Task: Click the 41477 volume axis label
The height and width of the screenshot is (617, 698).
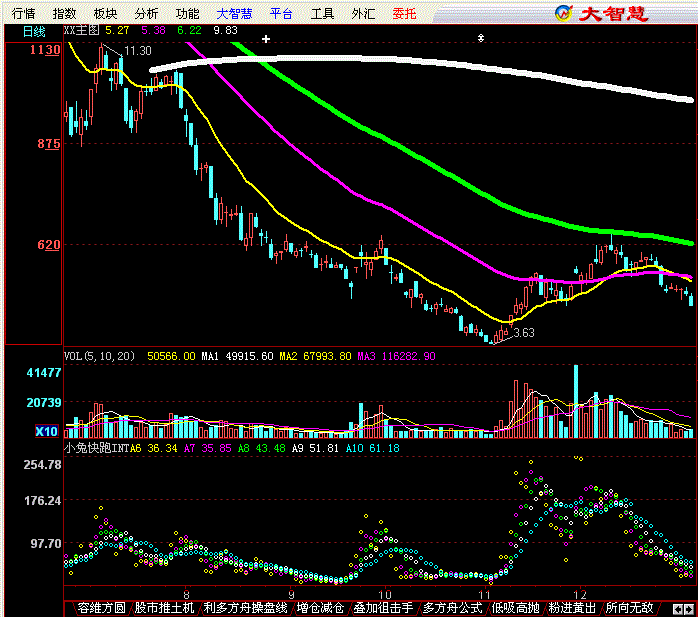Action: [44, 373]
